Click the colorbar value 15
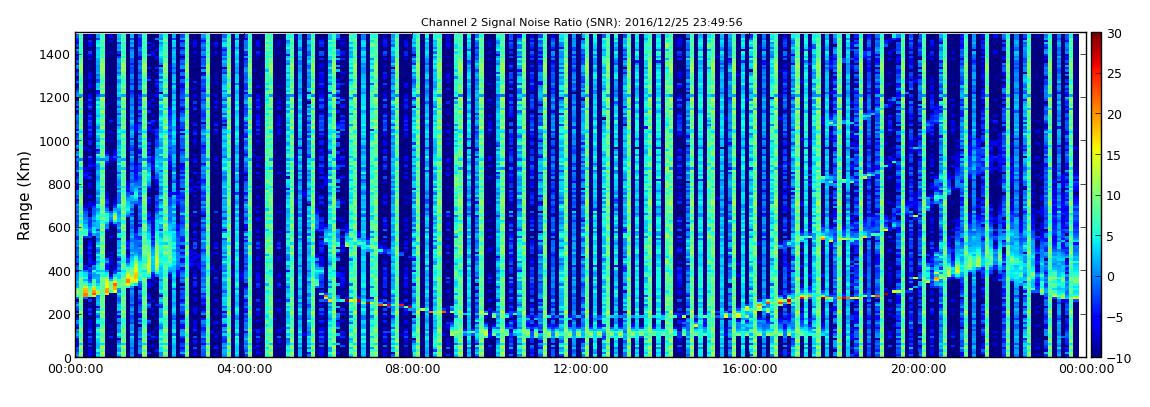1150x407 pixels. click(x=1115, y=155)
